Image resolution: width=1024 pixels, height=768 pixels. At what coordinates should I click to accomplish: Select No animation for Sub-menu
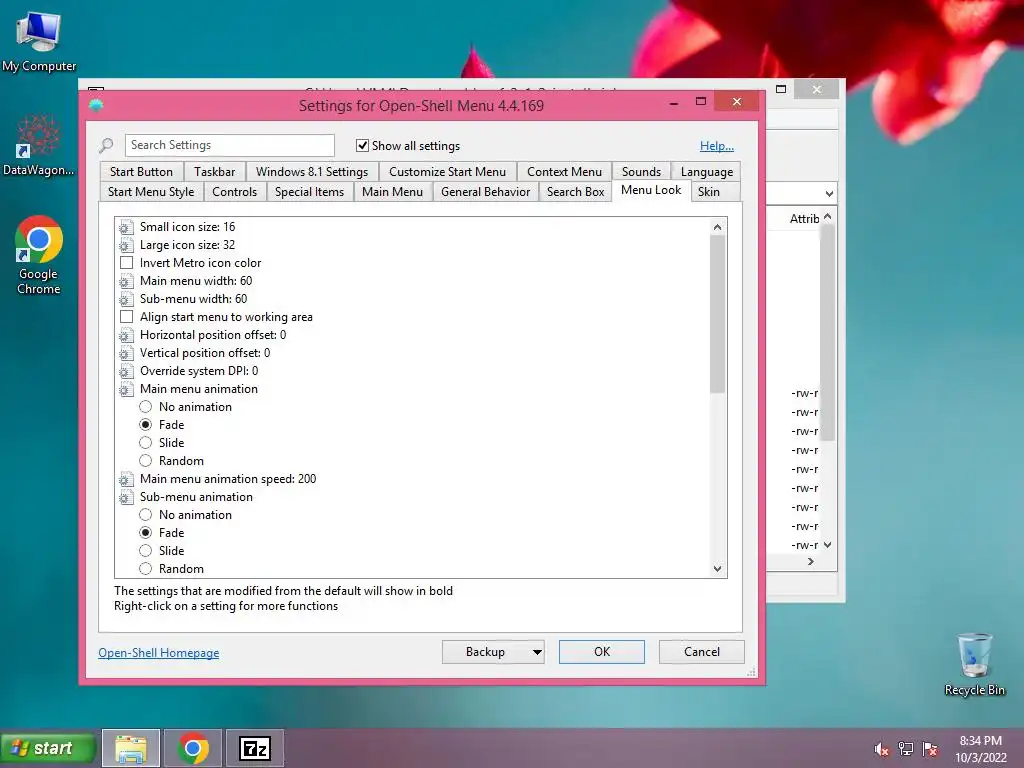[x=146, y=515]
